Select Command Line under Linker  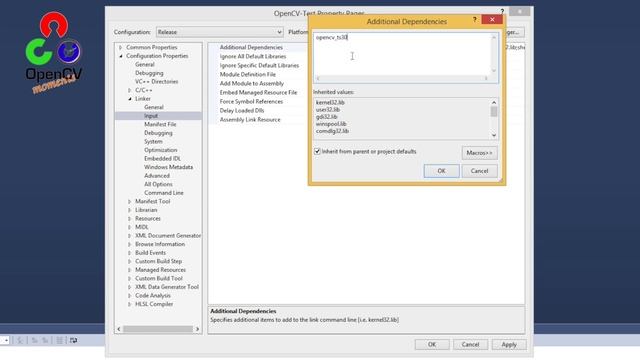click(x=164, y=193)
